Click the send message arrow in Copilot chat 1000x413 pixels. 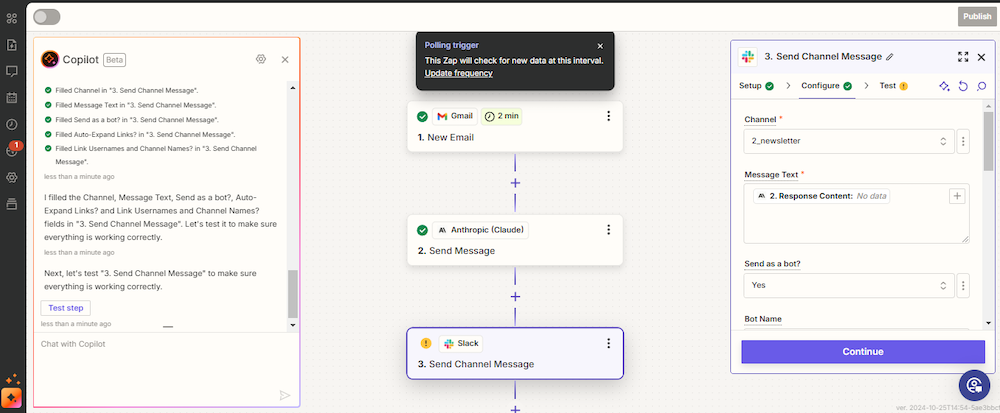tap(284, 395)
